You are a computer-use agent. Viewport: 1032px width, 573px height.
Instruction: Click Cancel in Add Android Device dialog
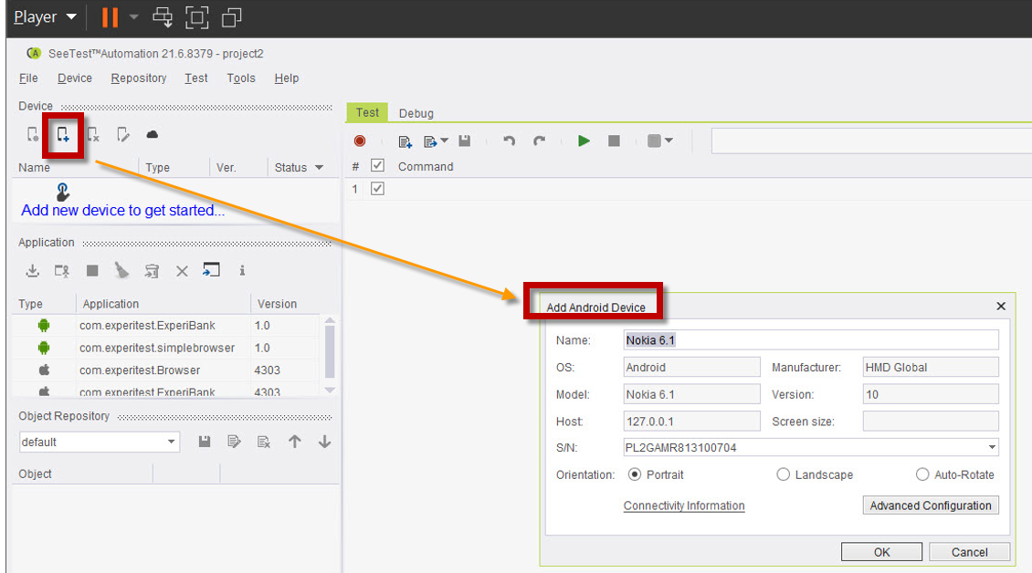(969, 552)
